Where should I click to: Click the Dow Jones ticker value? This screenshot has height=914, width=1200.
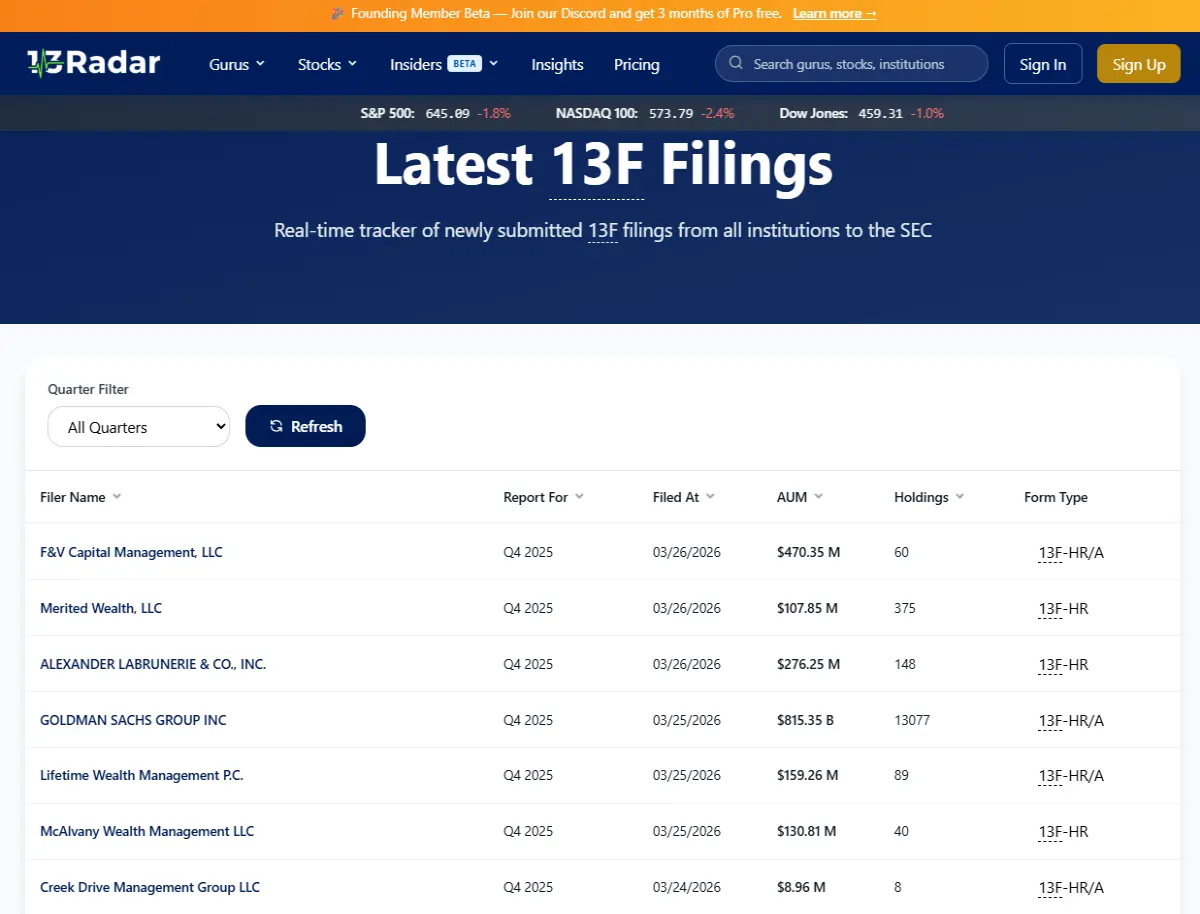[x=880, y=113]
